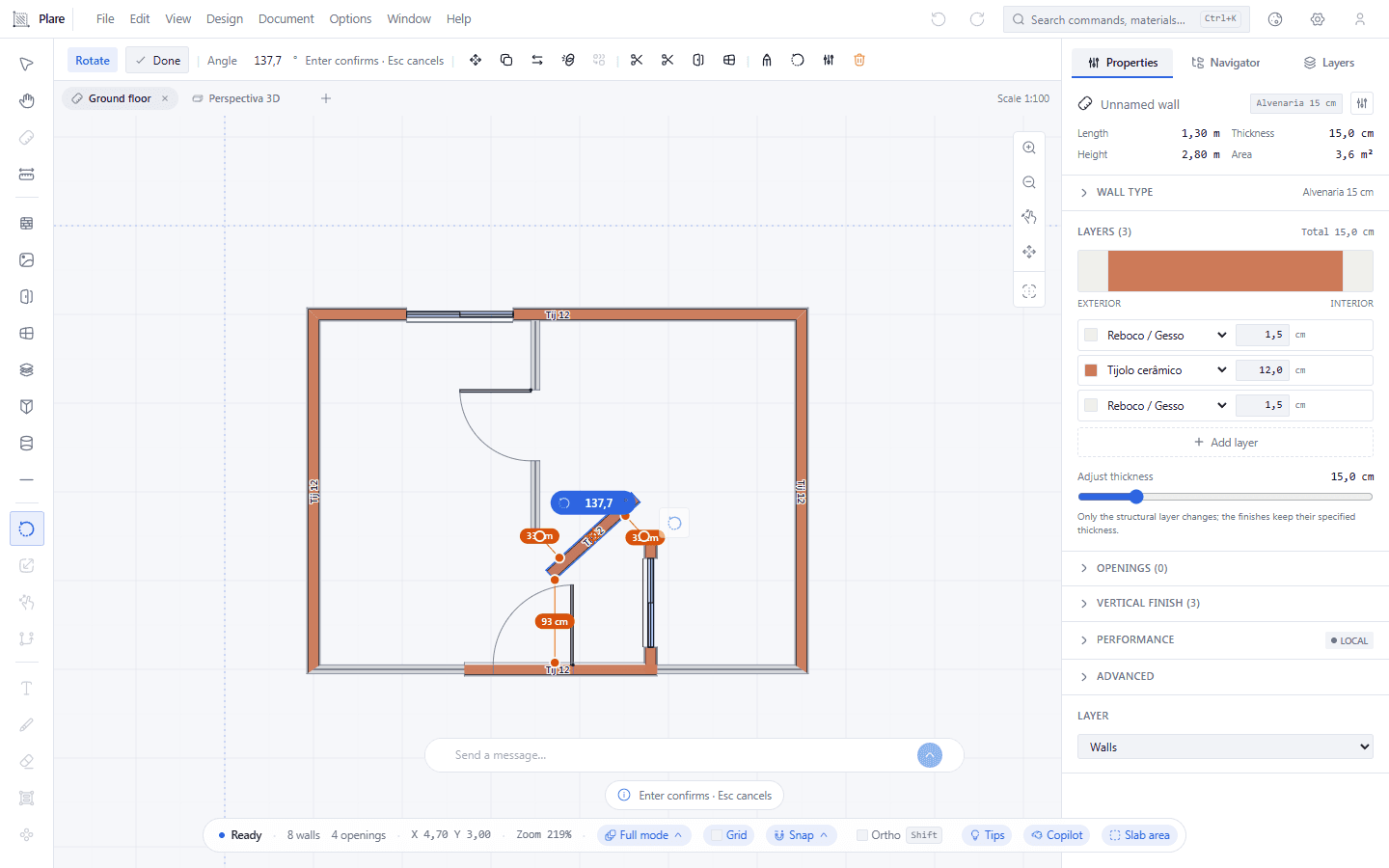The image size is (1389, 868).
Task: Toggle the Grid button in status bar
Action: click(x=728, y=835)
